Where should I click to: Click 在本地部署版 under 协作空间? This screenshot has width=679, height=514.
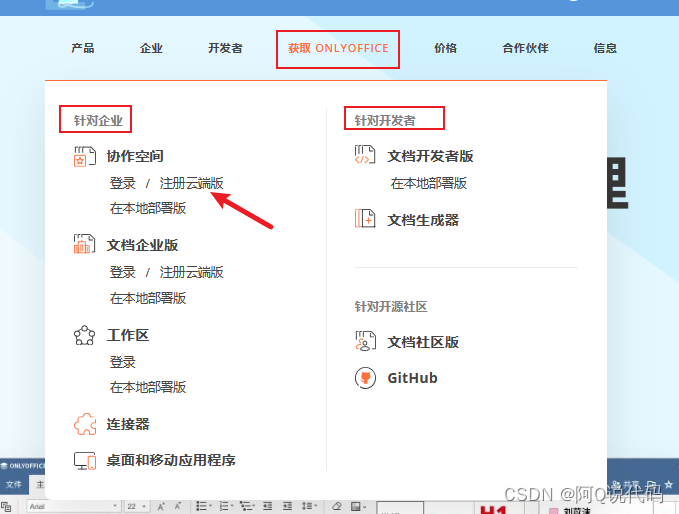[x=148, y=208]
